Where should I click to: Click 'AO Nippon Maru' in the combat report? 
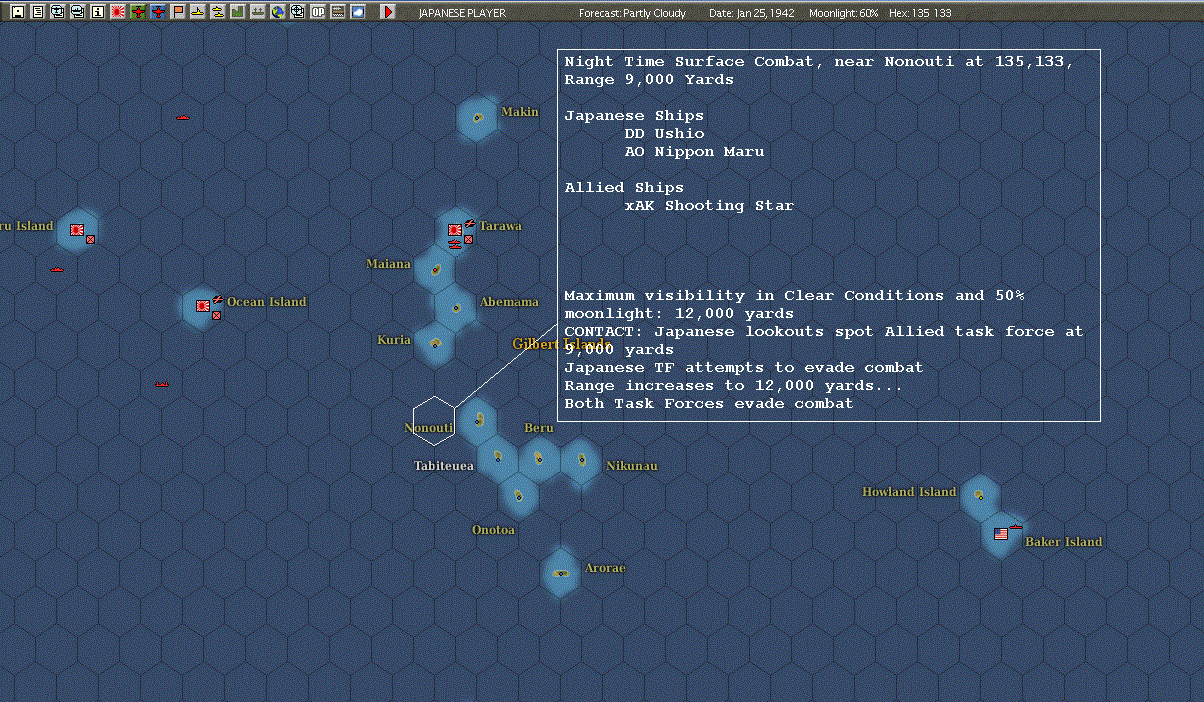click(x=694, y=152)
